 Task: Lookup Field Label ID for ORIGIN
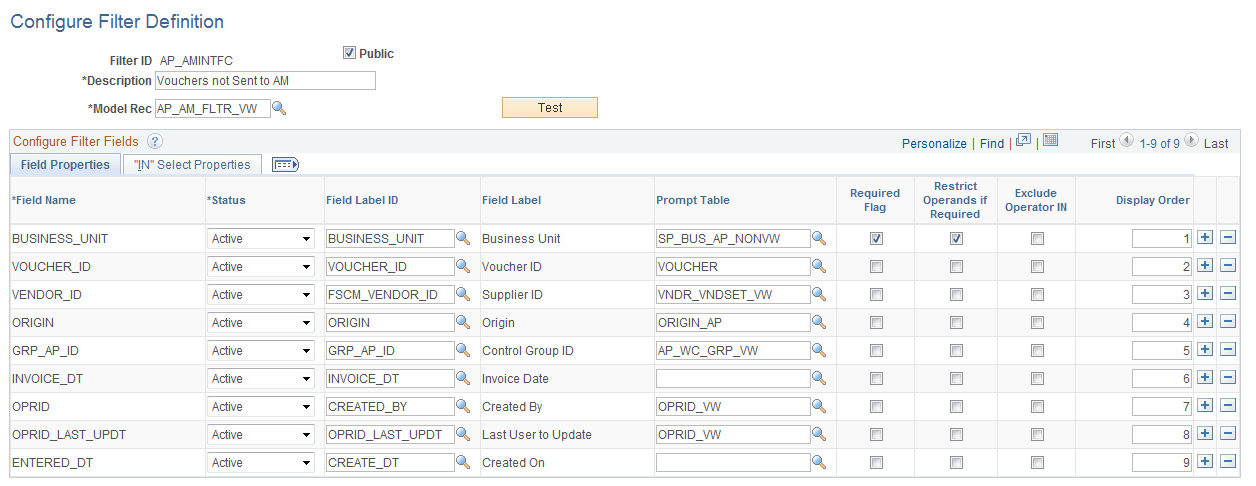pyautogui.click(x=463, y=323)
